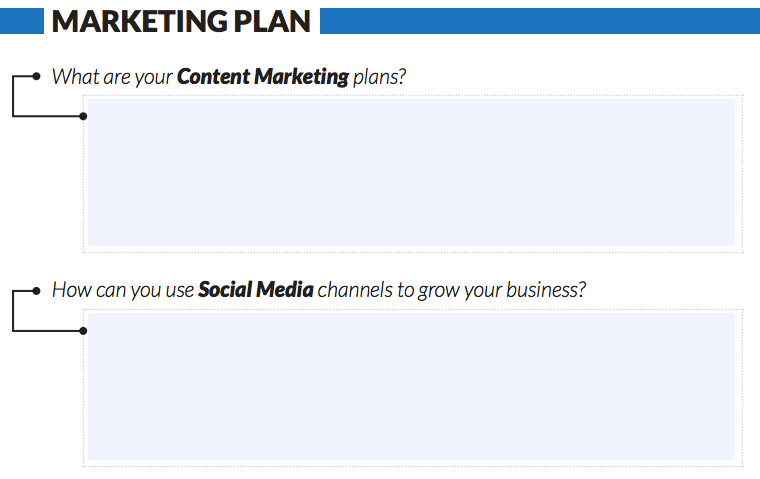Viewport: 760px width, 479px height.
Task: Click the bold Content Marketing text
Action: tap(263, 77)
